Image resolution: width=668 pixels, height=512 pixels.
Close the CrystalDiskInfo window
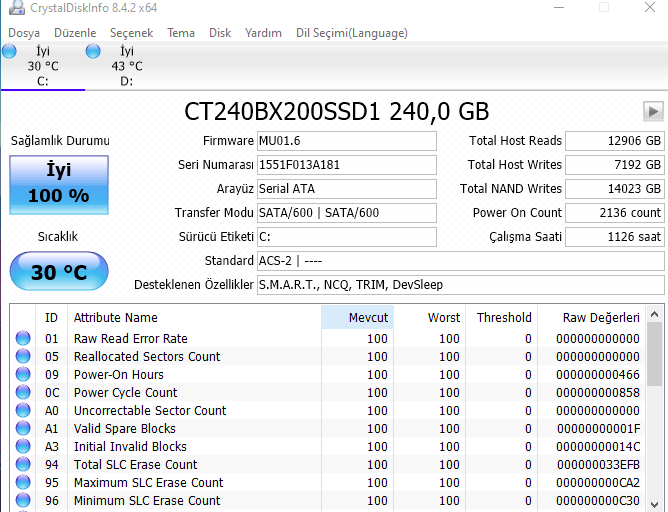[x=650, y=7]
